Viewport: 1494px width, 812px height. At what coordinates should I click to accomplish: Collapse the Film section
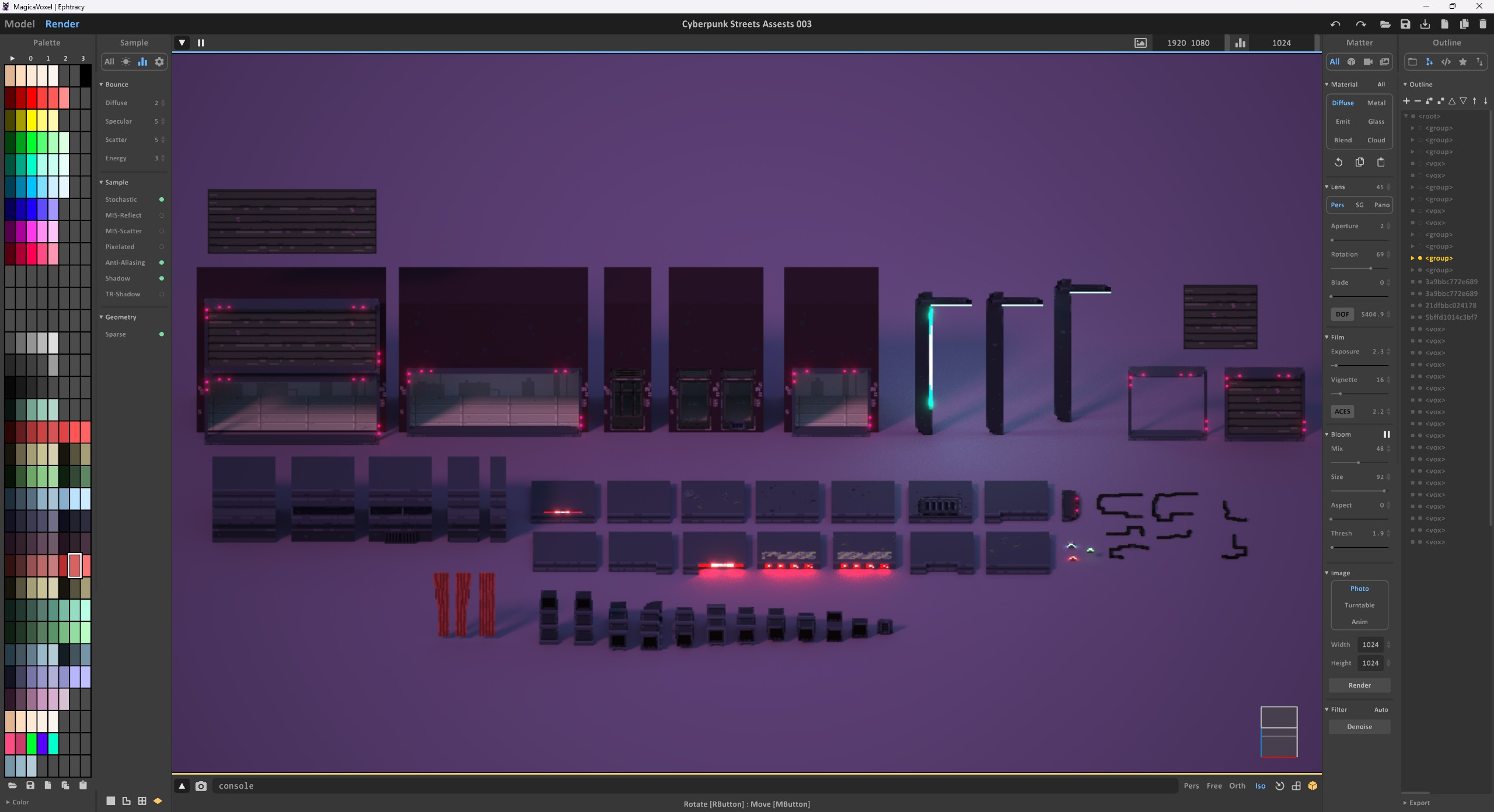(x=1327, y=337)
